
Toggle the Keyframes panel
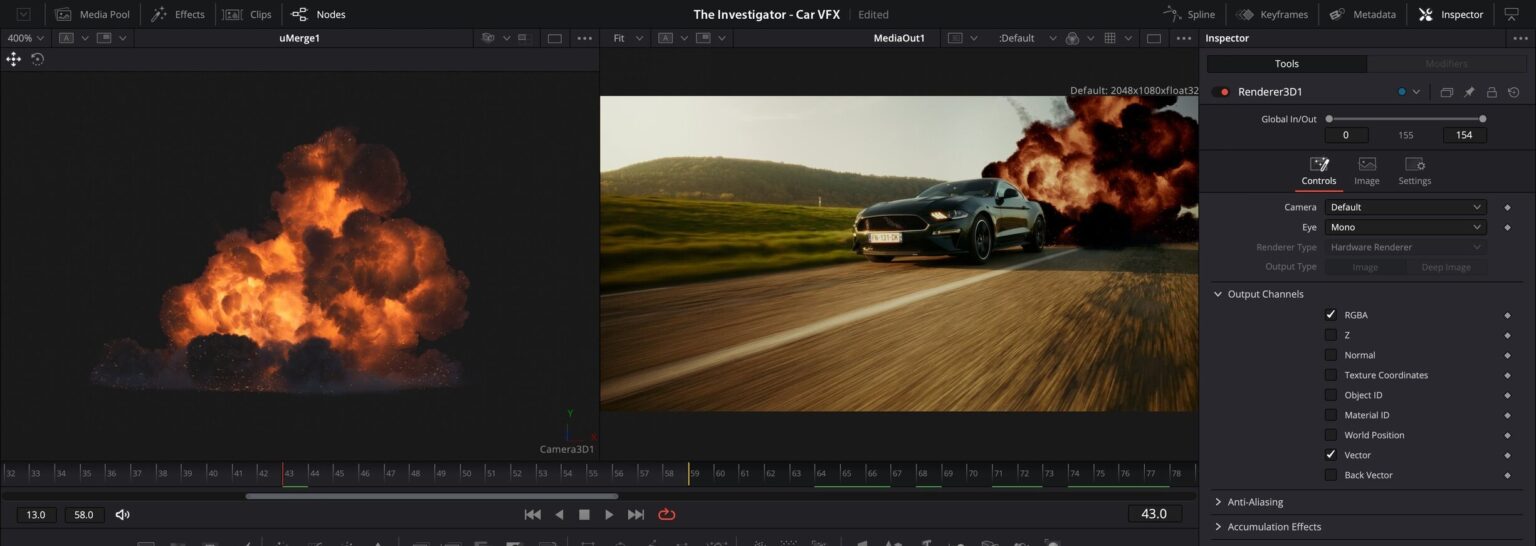[x=1272, y=14]
